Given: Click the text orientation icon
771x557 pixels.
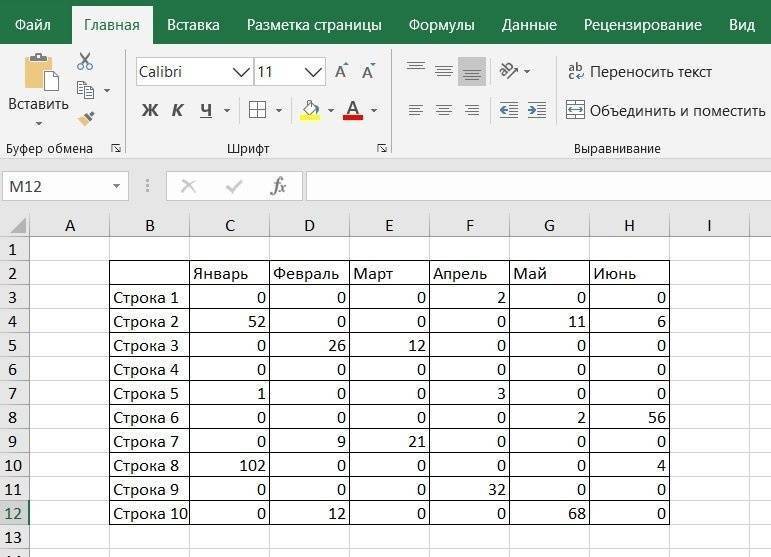Looking at the screenshot, I should (508, 71).
